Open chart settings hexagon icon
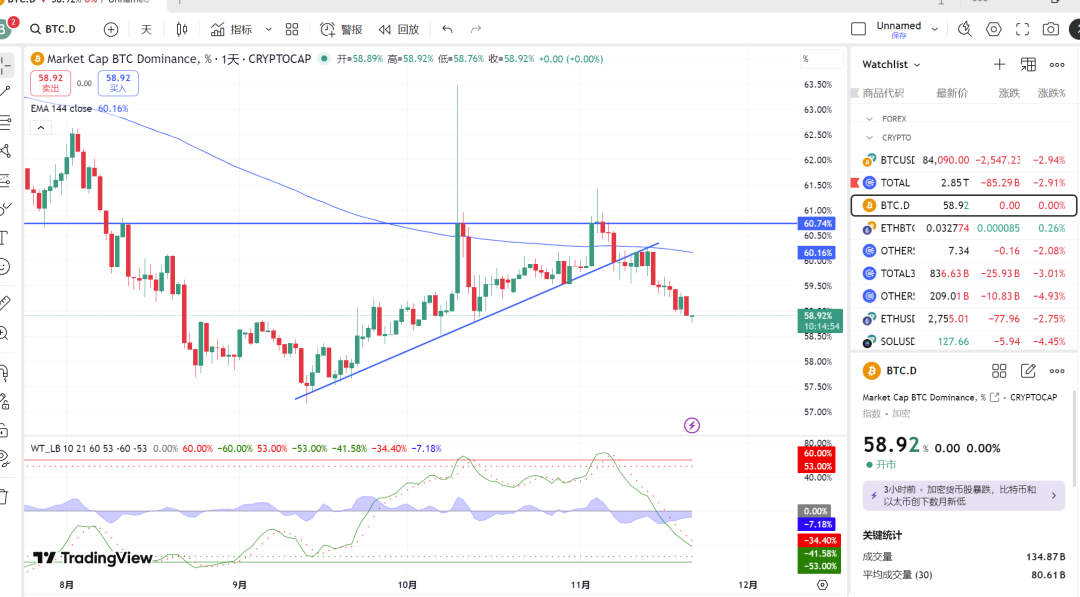 [993, 30]
